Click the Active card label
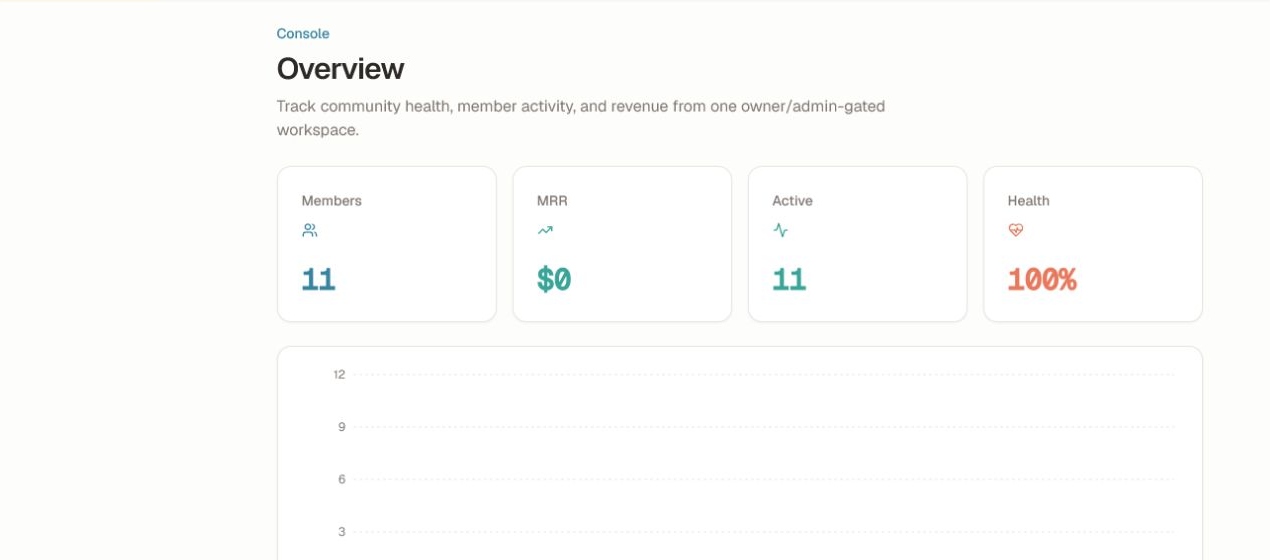This screenshot has height=560, width=1270. tap(792, 200)
